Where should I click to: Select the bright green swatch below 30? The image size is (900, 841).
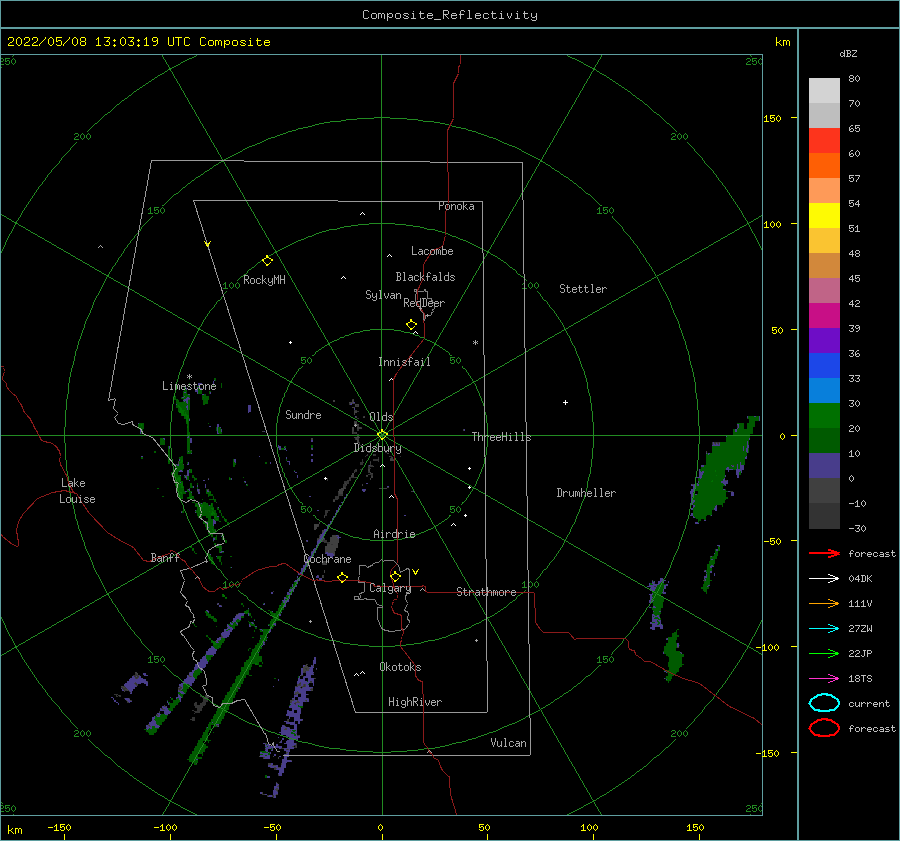pos(824,416)
